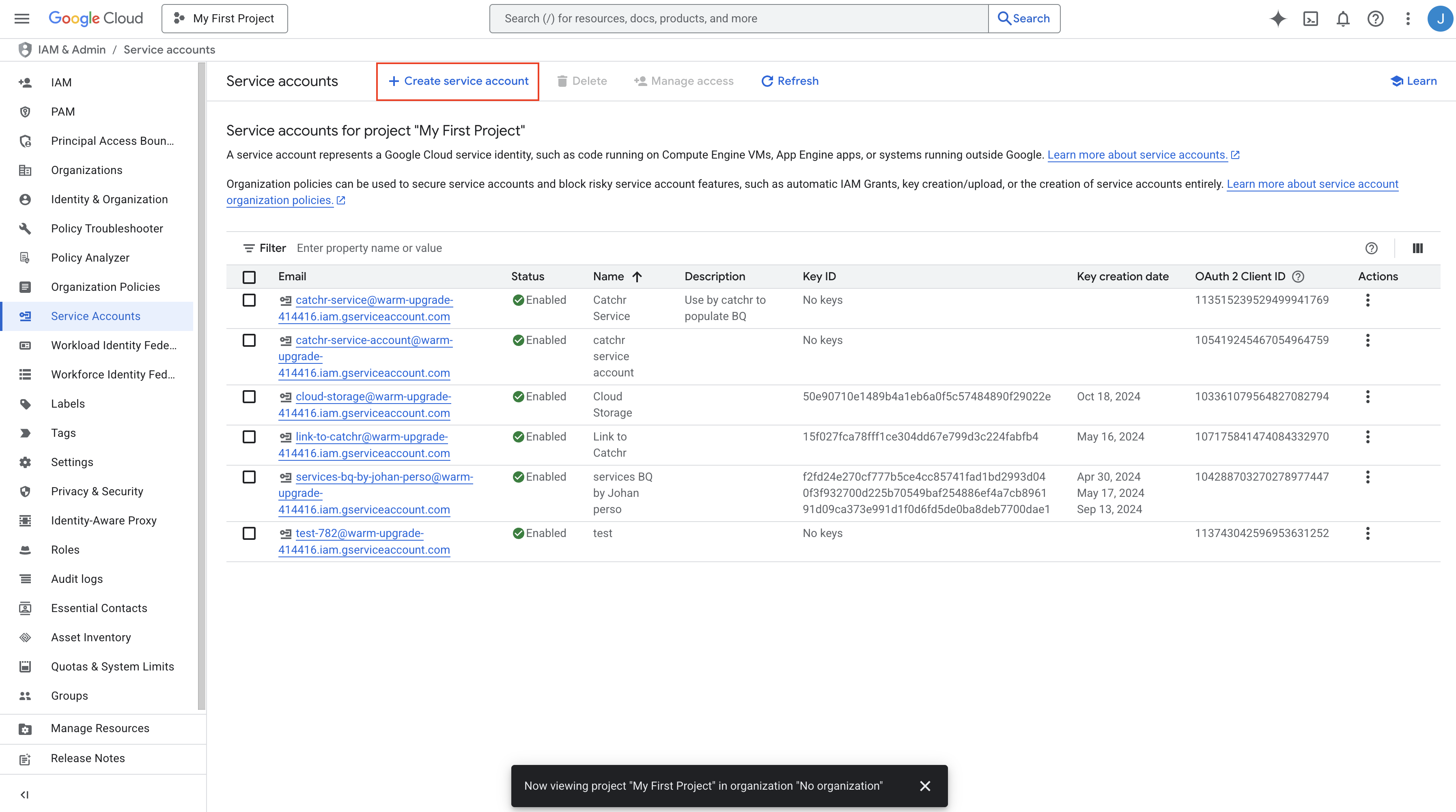
Task: Open Roles sidebar item
Action: pos(97,550)
